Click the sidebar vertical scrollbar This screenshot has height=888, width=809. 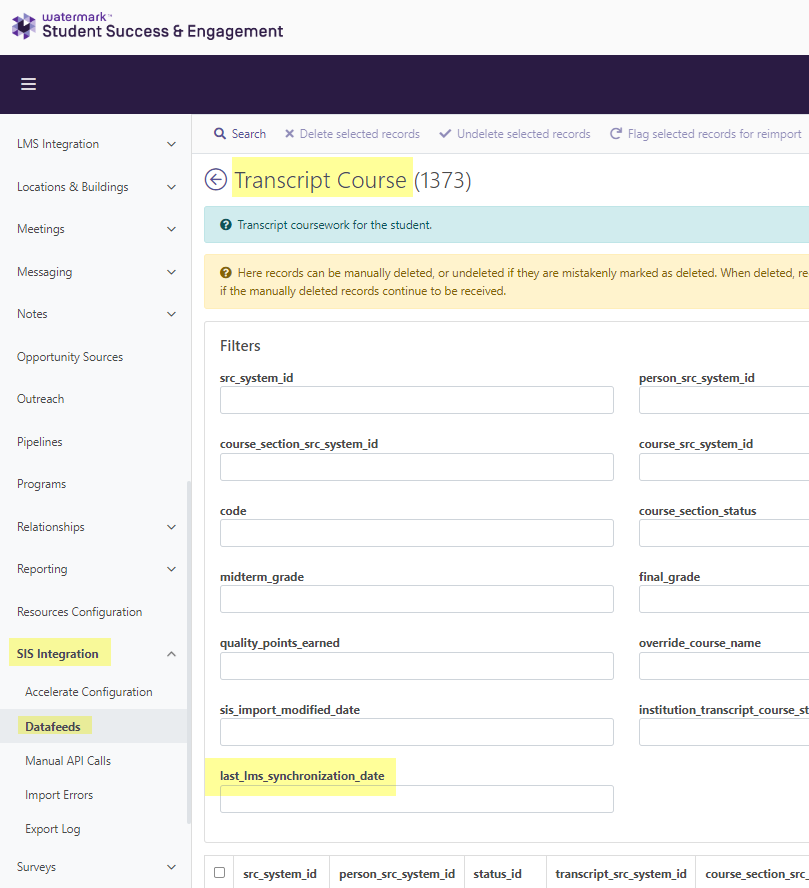click(x=189, y=651)
